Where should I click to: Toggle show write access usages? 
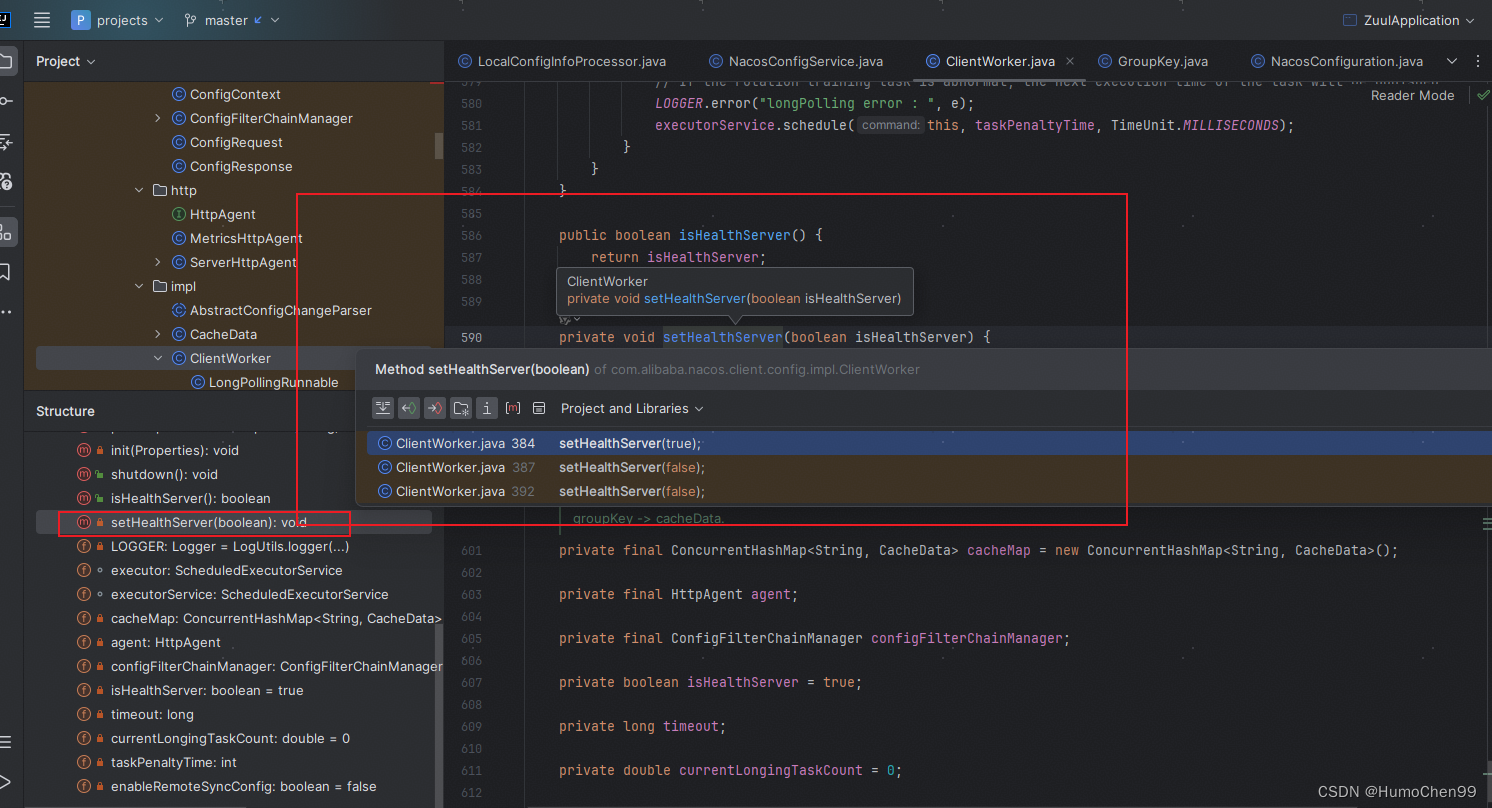click(435, 408)
